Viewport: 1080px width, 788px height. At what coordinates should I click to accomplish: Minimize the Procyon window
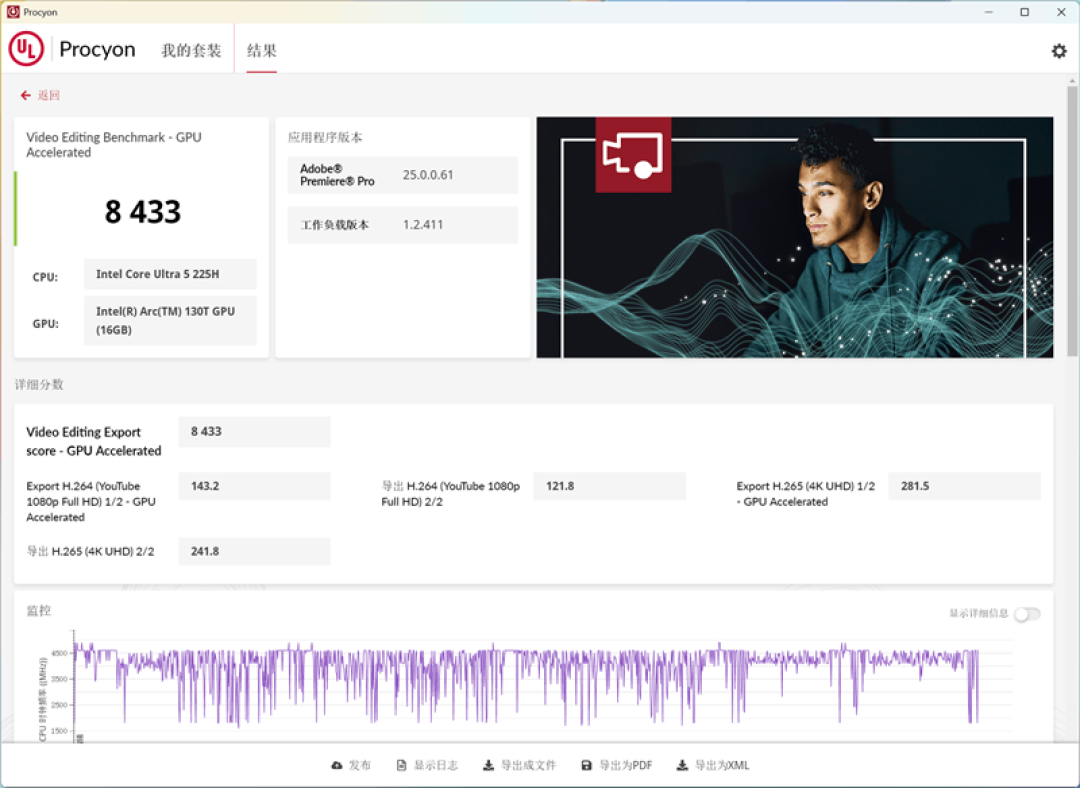pos(988,12)
